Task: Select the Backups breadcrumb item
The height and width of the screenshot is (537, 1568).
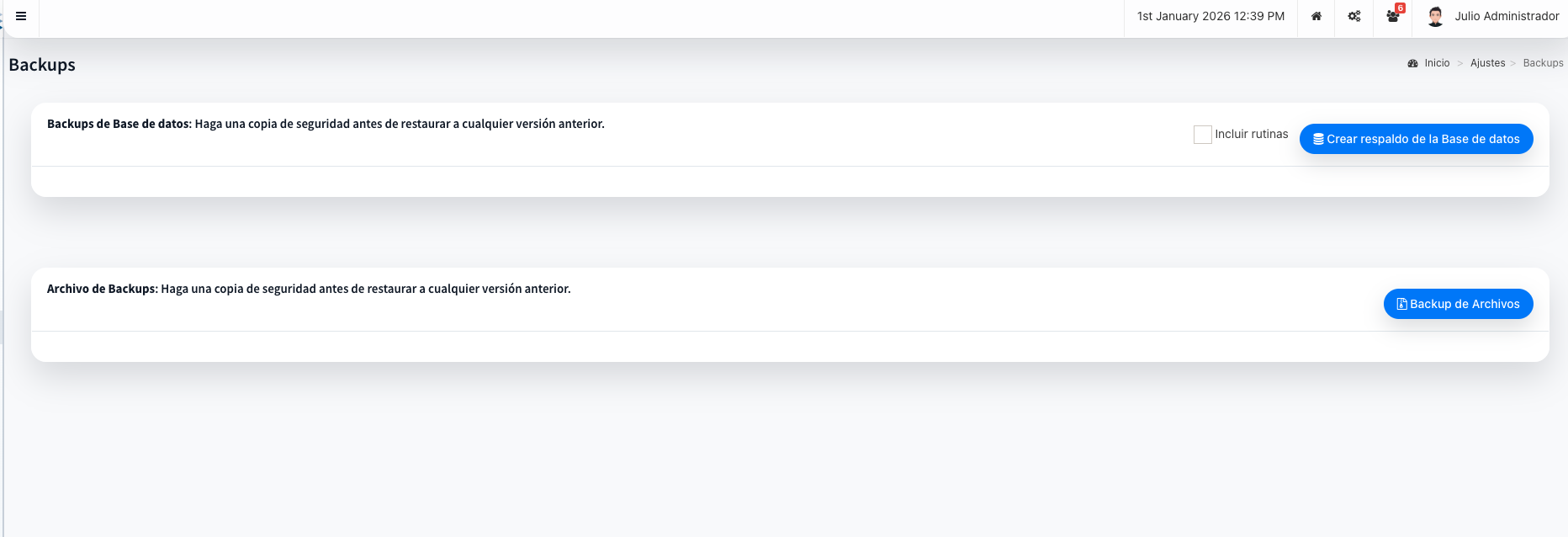Action: 1543,63
